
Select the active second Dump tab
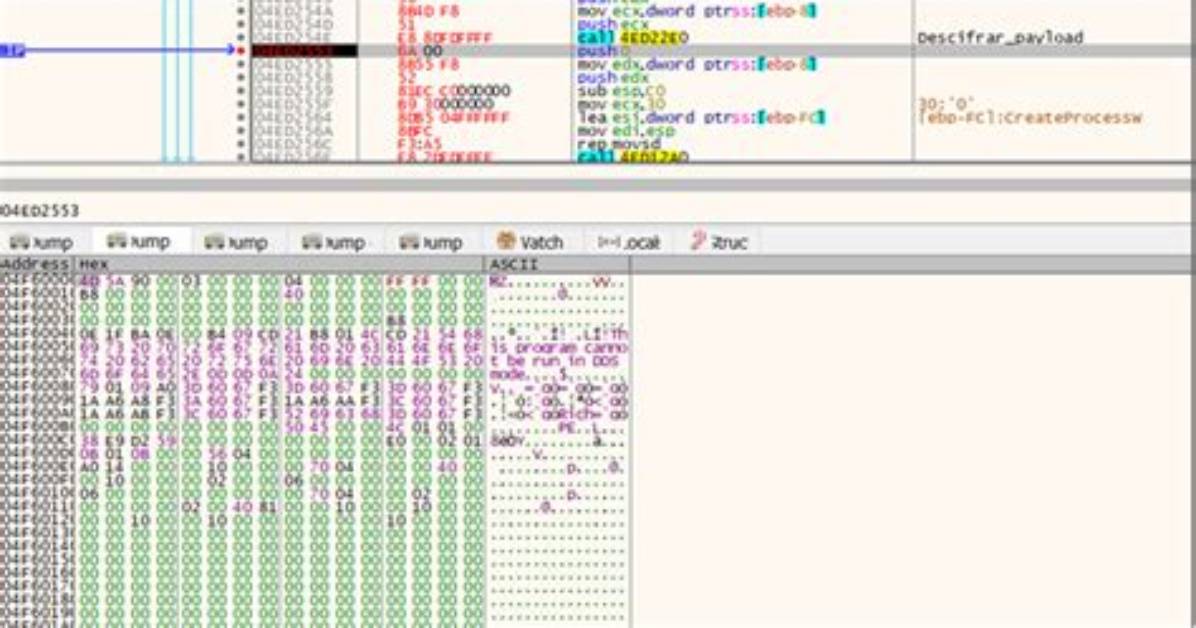click(x=139, y=242)
